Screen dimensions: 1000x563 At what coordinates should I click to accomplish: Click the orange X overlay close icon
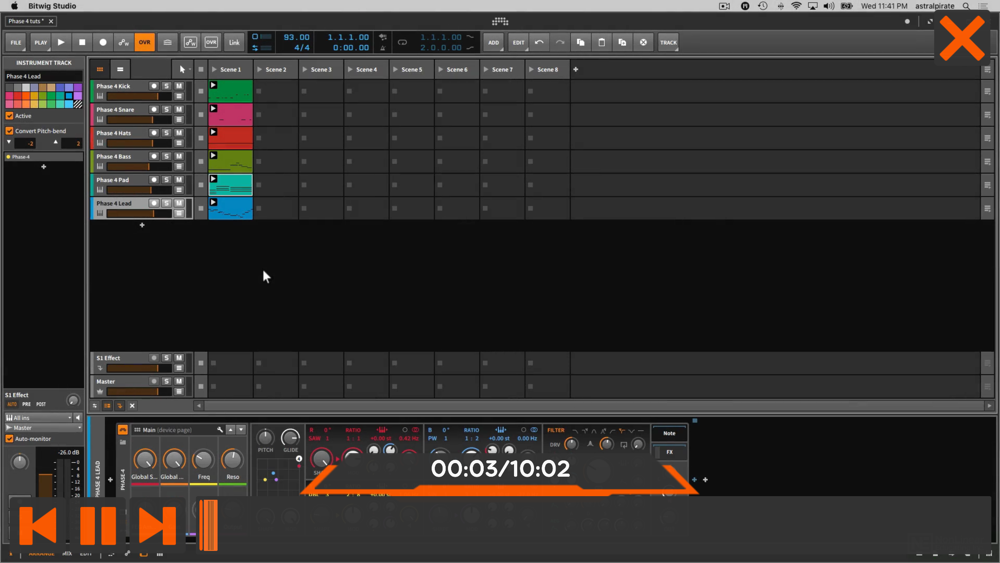pyautogui.click(x=962, y=39)
